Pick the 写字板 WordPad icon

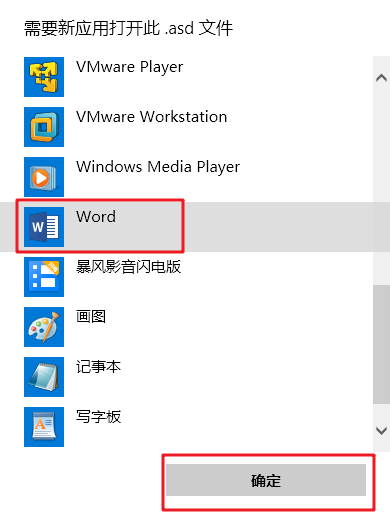tap(44, 427)
